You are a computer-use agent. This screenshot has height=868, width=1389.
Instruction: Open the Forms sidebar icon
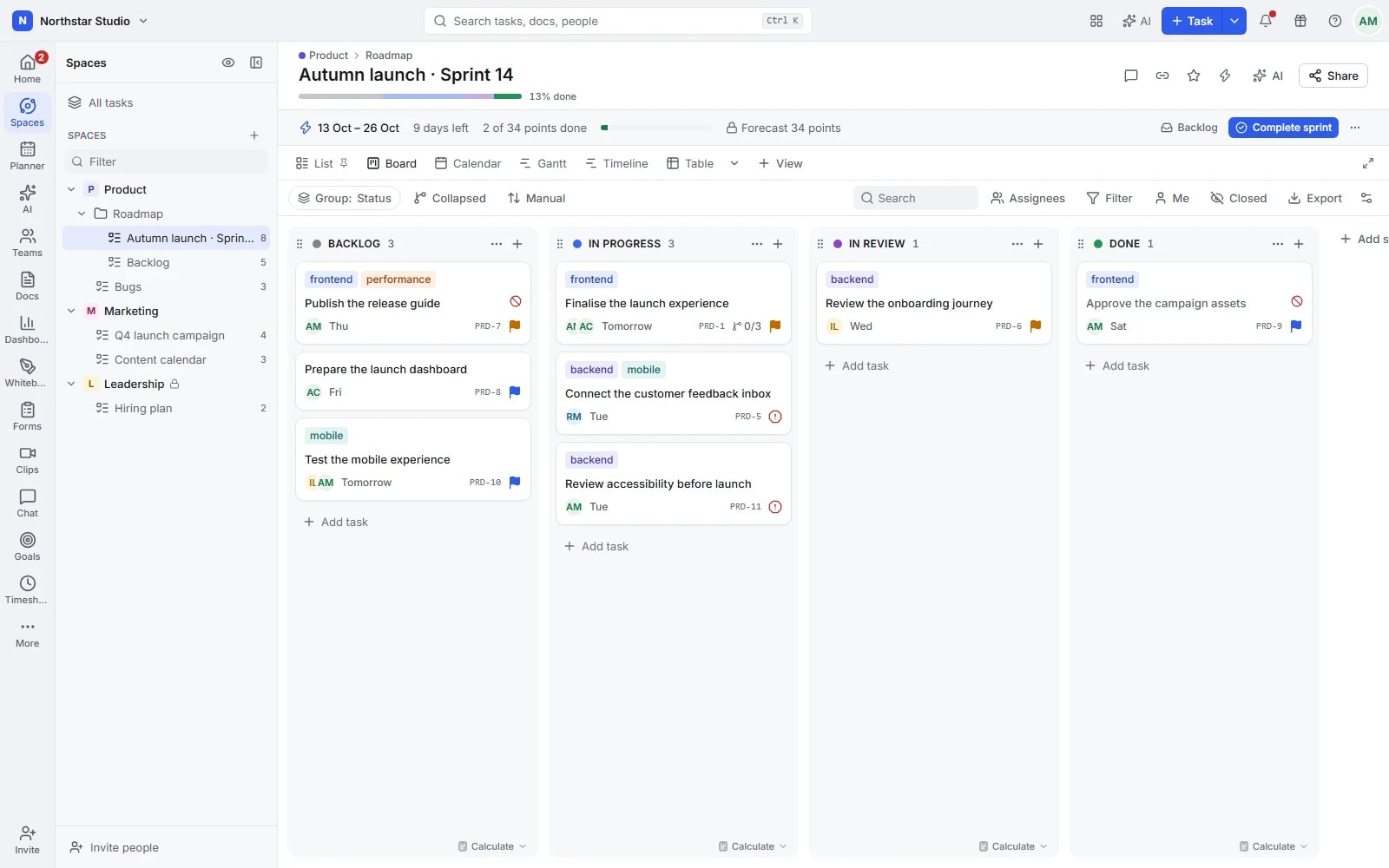point(27,416)
